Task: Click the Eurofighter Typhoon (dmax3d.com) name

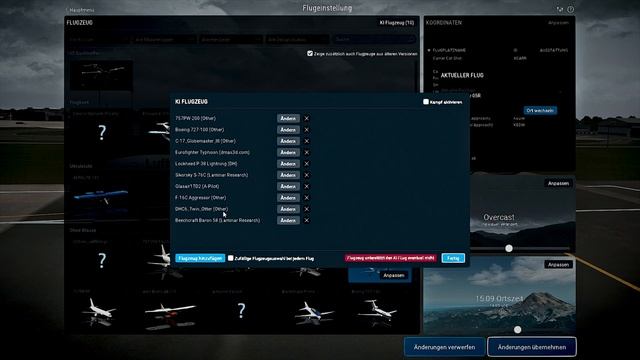Action: [212, 152]
